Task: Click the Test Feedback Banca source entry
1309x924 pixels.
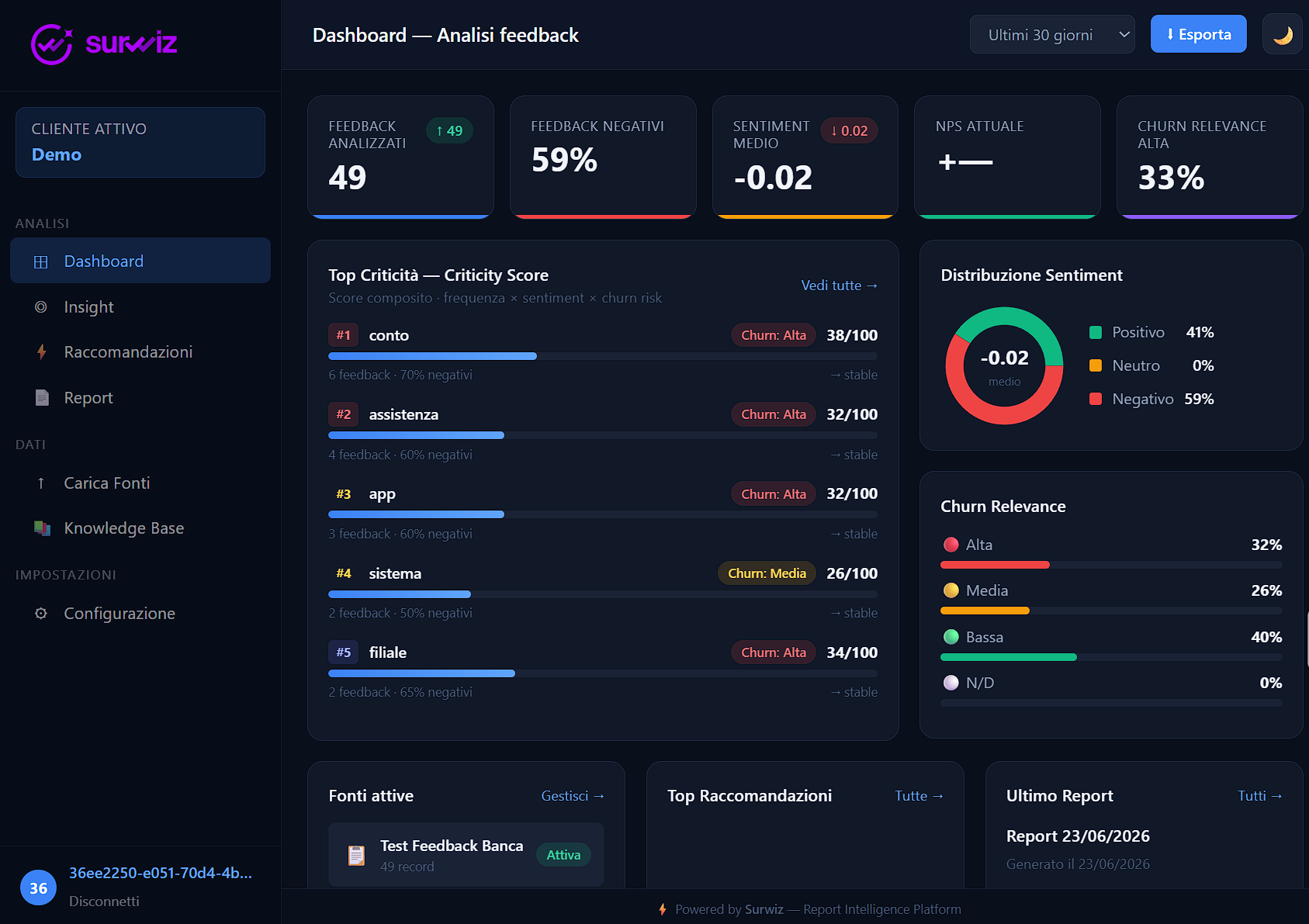Action: (466, 855)
